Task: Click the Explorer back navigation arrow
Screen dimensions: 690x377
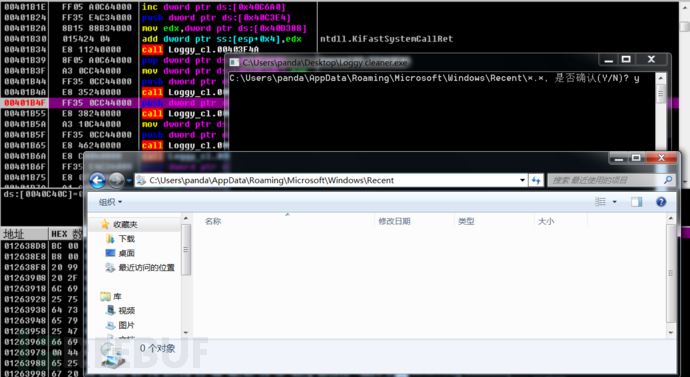Action: click(97, 180)
